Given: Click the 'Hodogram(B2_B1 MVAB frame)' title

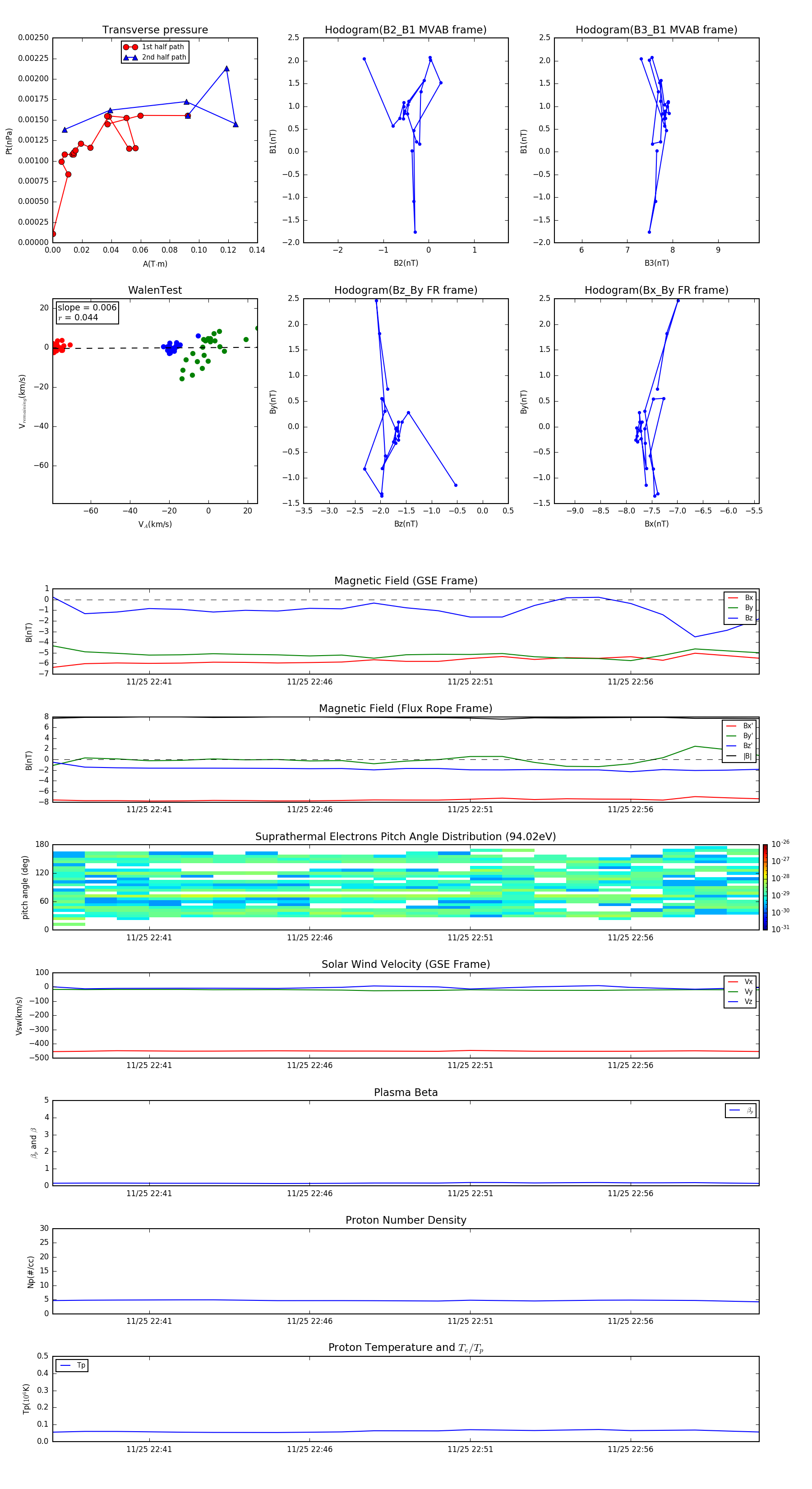Looking at the screenshot, I should pyautogui.click(x=406, y=29).
